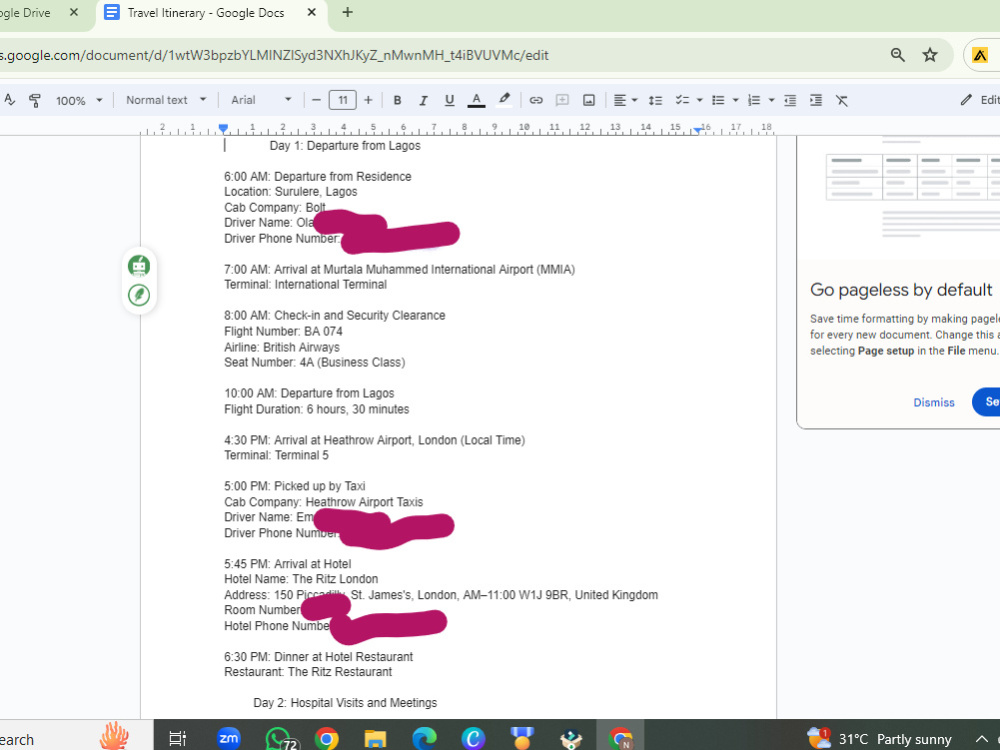Viewport: 1000px width, 750px height.
Task: Open the text color picker
Action: click(476, 100)
